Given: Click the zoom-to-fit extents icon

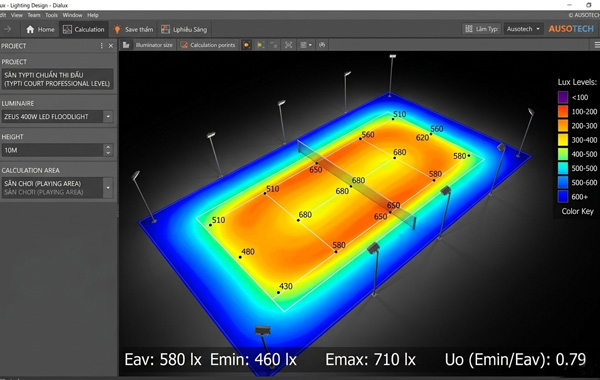Looking at the screenshot, I should click(289, 45).
